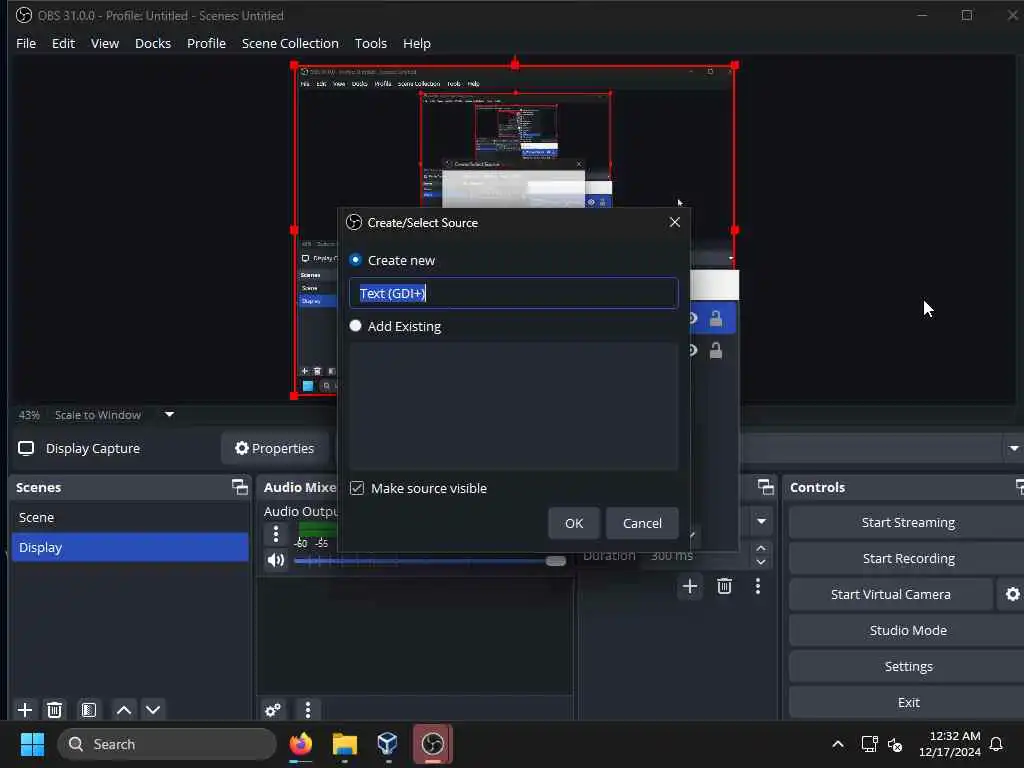
Task: Open virtual camera settings gear icon
Action: 1012,594
